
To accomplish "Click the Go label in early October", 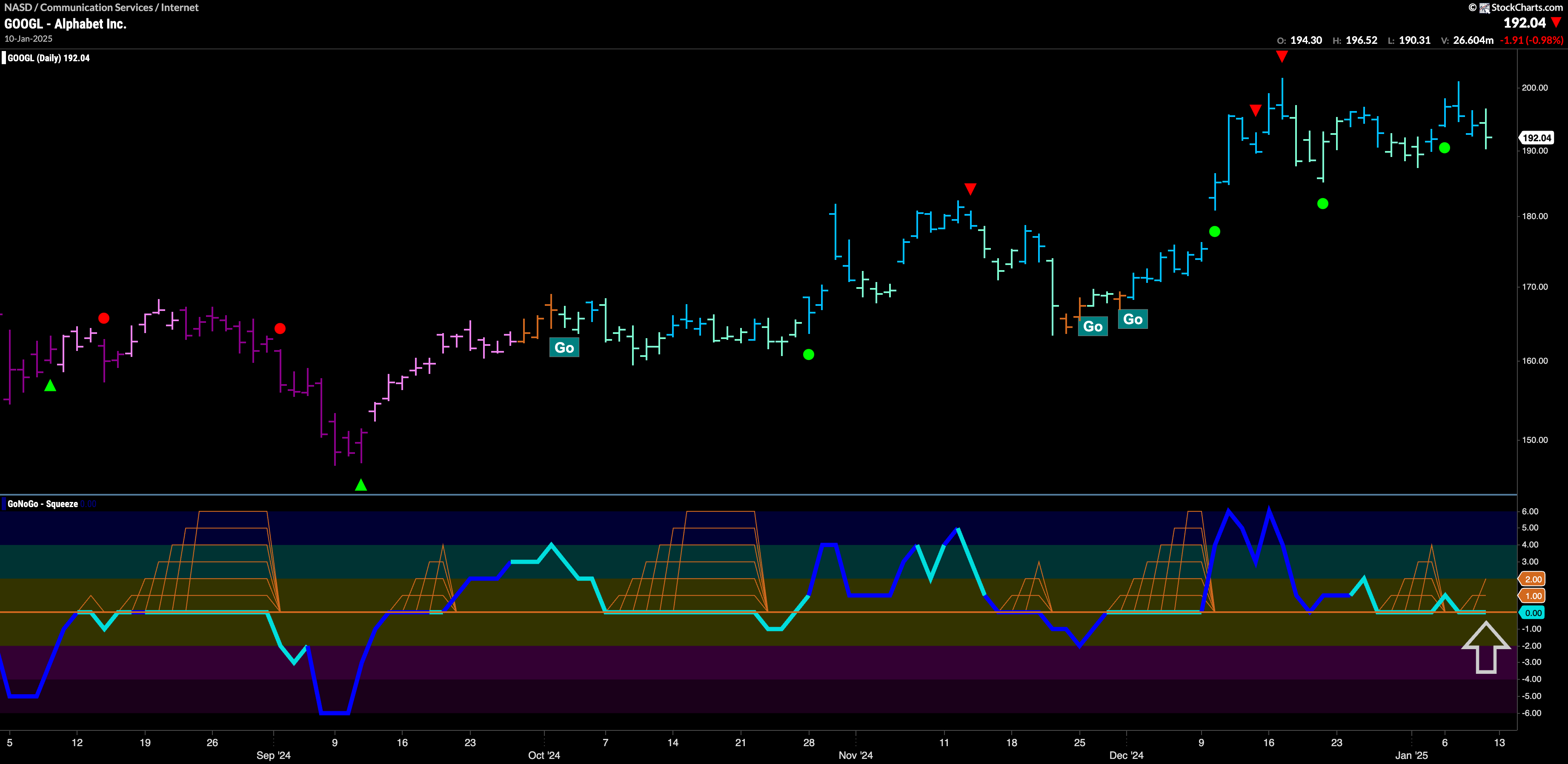I will pos(564,347).
